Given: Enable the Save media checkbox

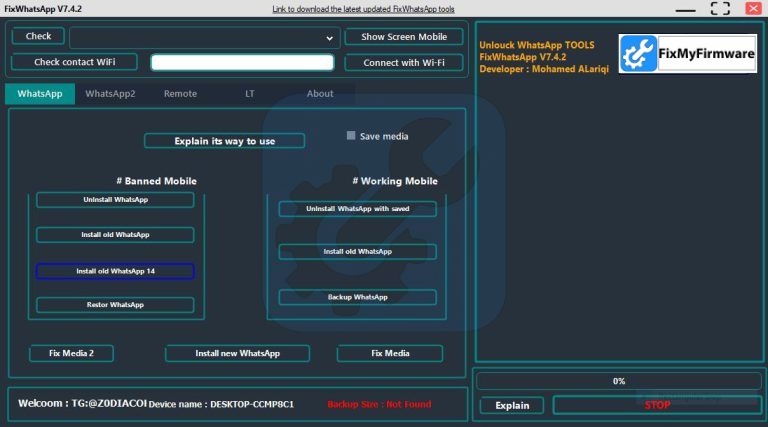Looking at the screenshot, I should pos(351,136).
